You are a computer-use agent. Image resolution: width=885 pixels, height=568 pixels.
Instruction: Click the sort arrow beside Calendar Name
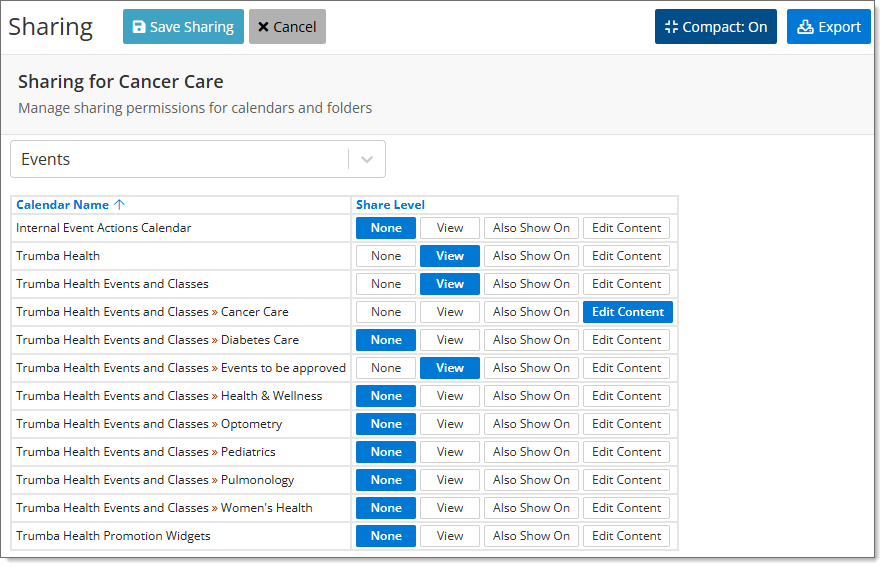(x=120, y=205)
